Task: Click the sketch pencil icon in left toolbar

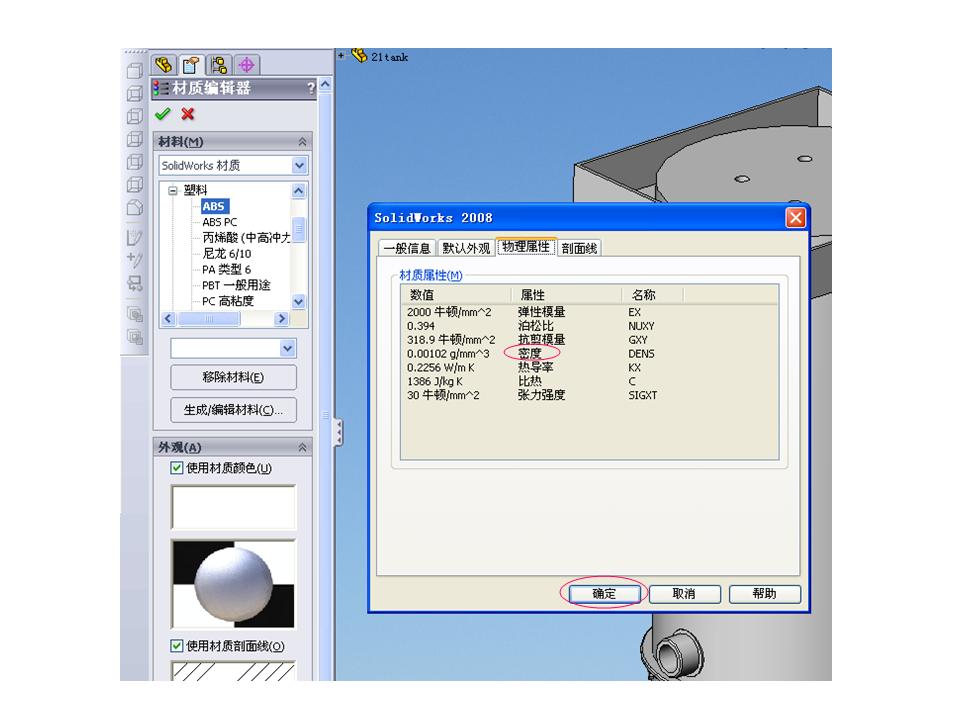Action: [x=135, y=238]
